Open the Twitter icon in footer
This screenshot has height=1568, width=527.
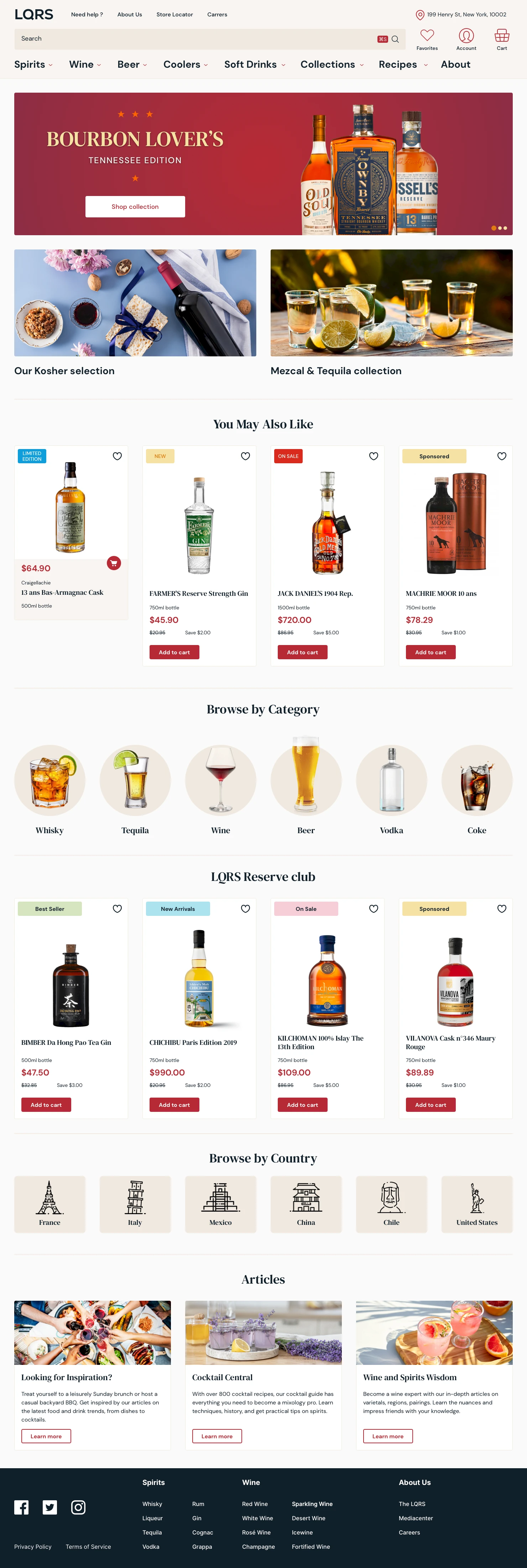pos(50,1507)
